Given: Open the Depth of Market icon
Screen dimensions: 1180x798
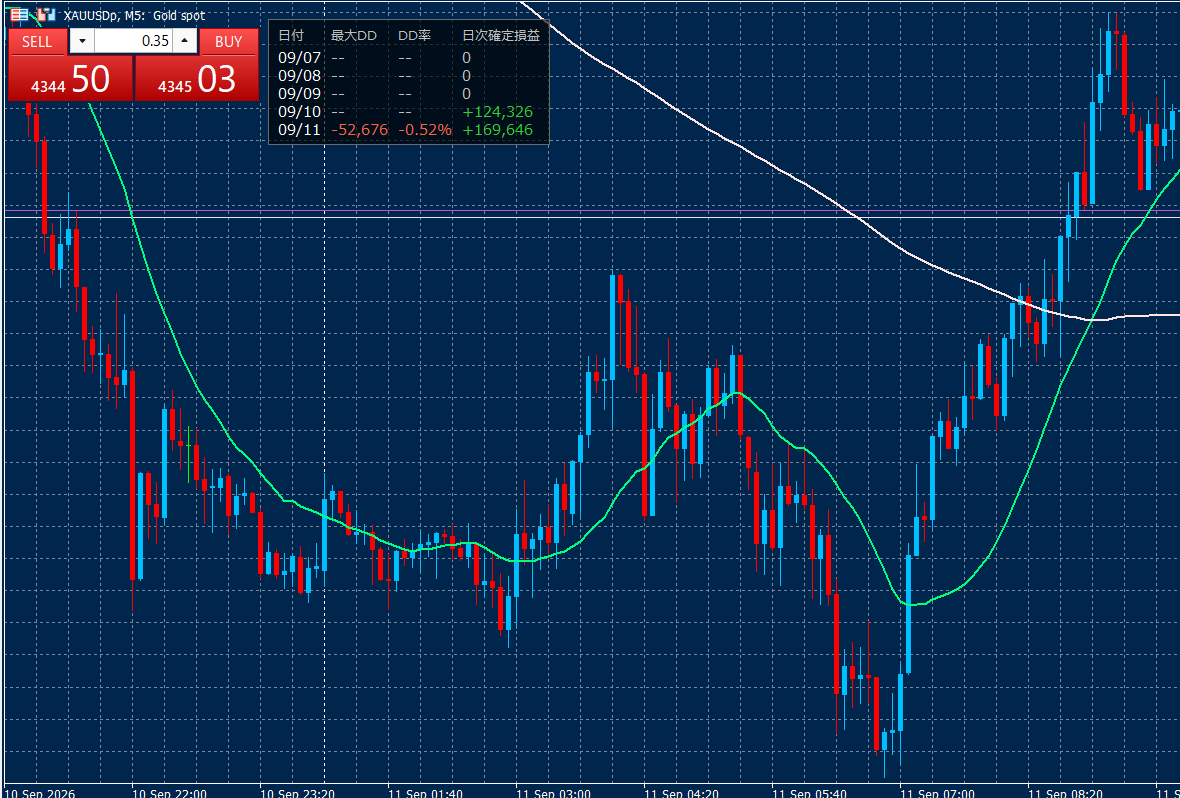Looking at the screenshot, I should tap(47, 15).
